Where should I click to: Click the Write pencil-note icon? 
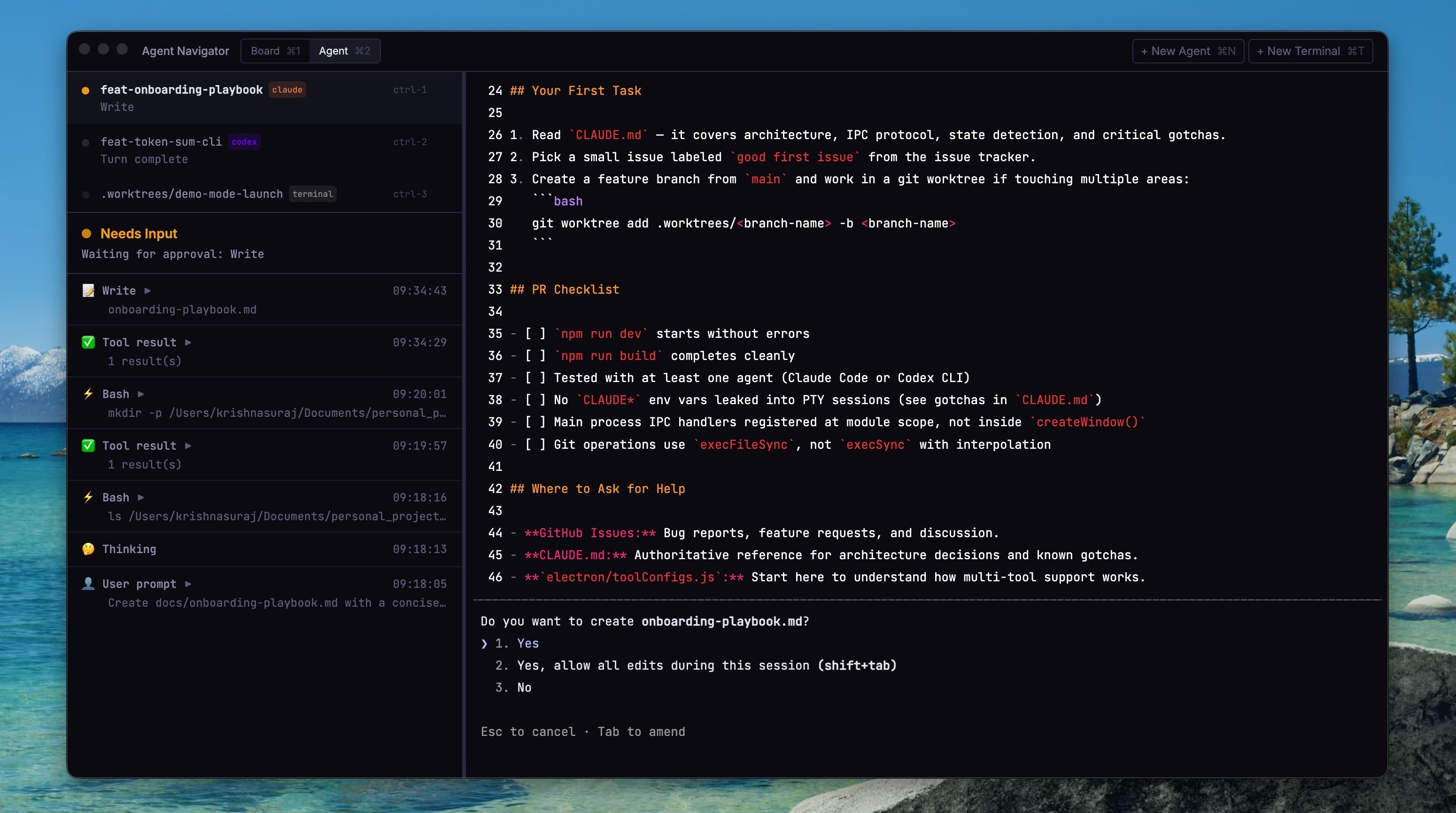pyautogui.click(x=88, y=290)
